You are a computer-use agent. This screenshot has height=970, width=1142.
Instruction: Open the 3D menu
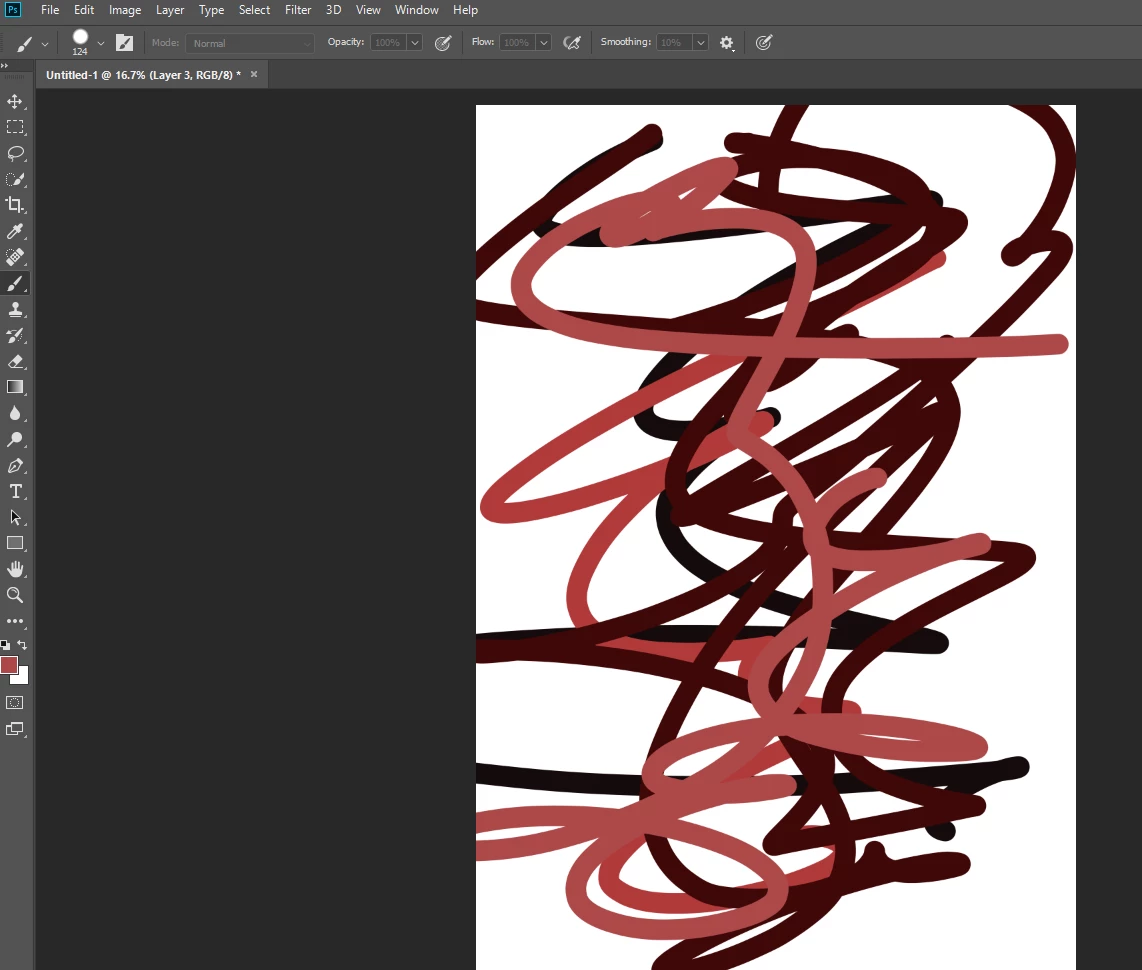(334, 10)
